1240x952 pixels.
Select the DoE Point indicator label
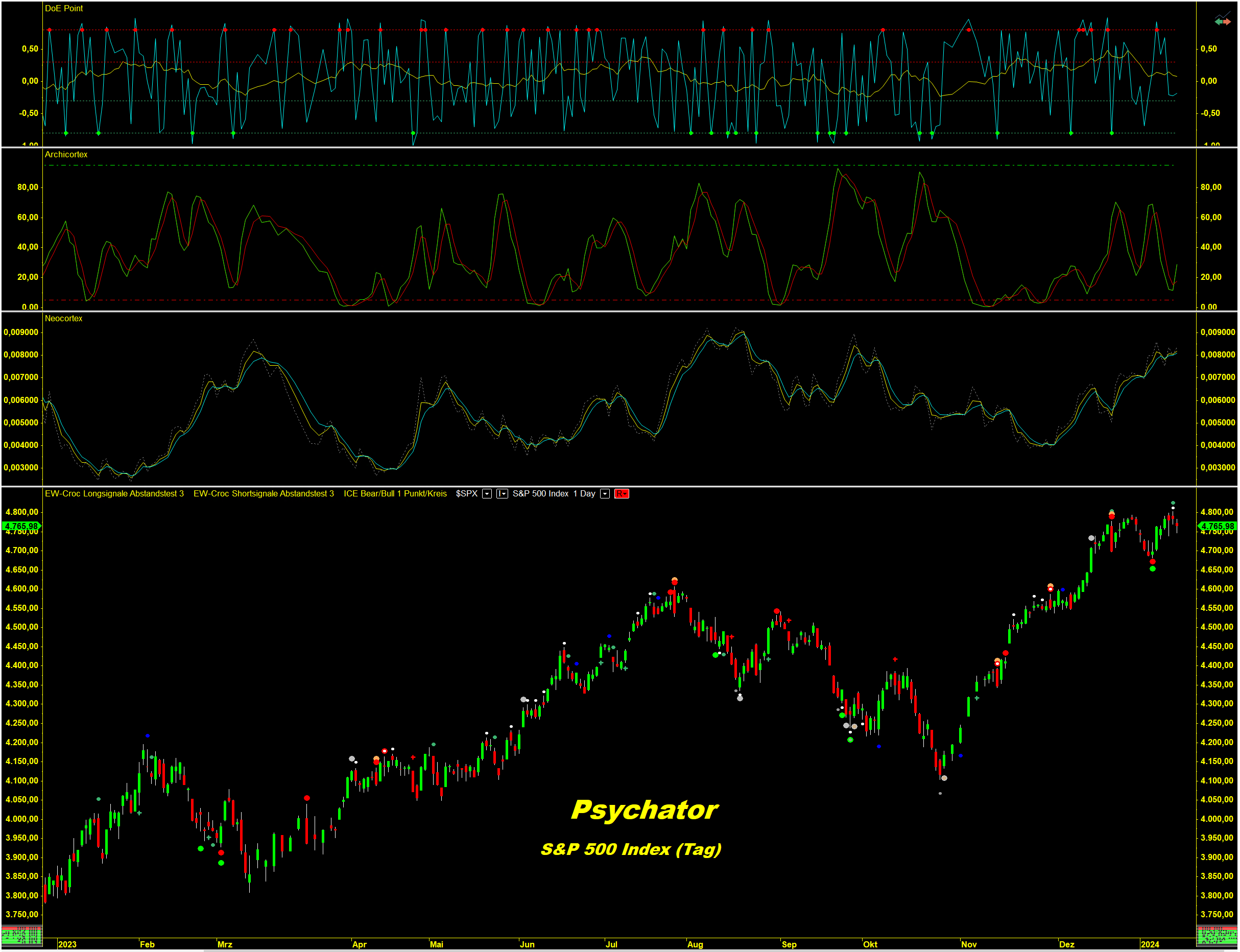pos(63,9)
